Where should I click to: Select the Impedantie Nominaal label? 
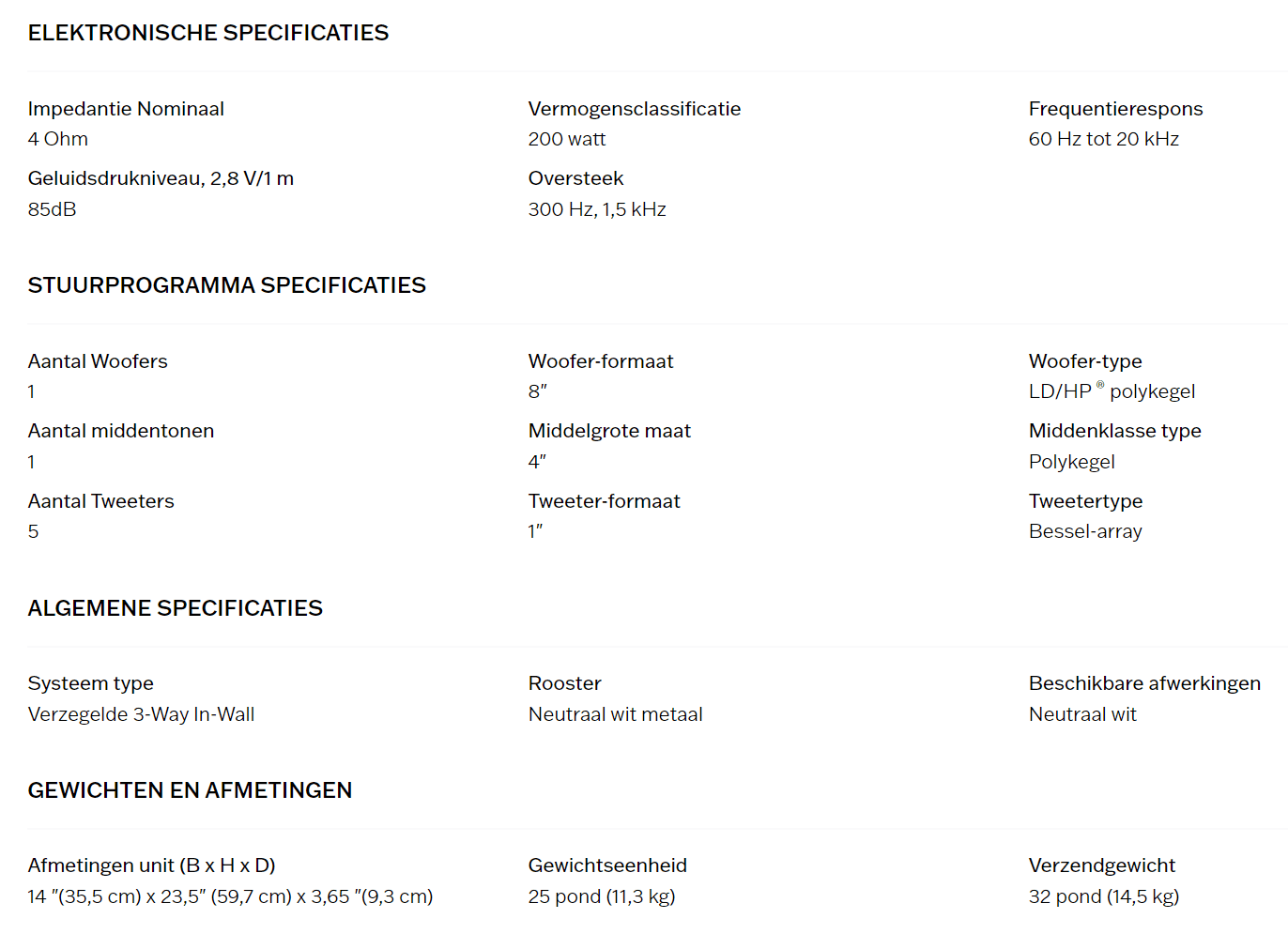point(126,109)
